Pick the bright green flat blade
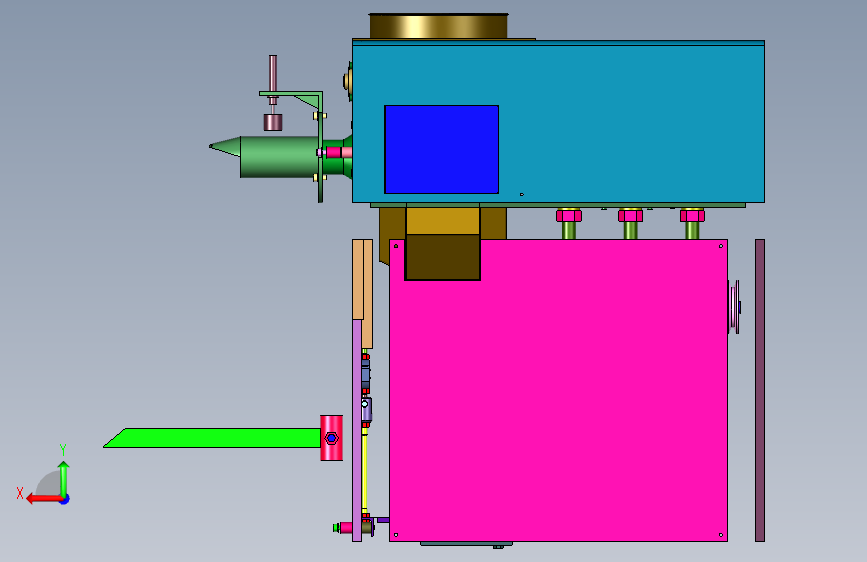The height and width of the screenshot is (562, 867). (x=212, y=438)
